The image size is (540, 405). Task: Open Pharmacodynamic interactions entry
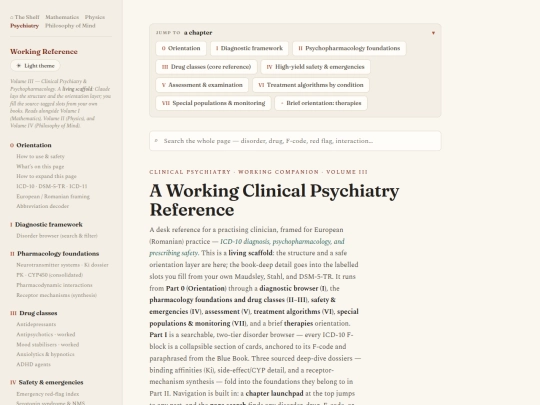(54, 285)
